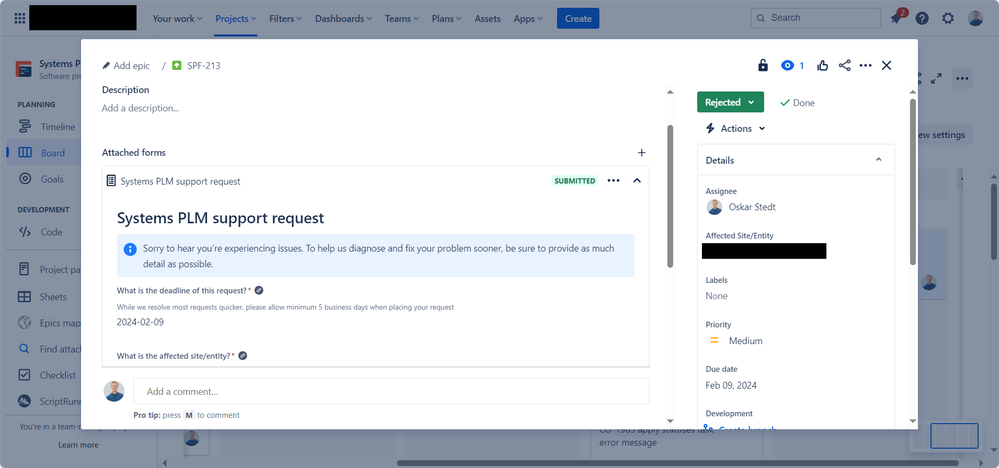Screen dimensions: 999x468
Task: Click the fullscreen expand icon on board
Action: tap(936, 78)
